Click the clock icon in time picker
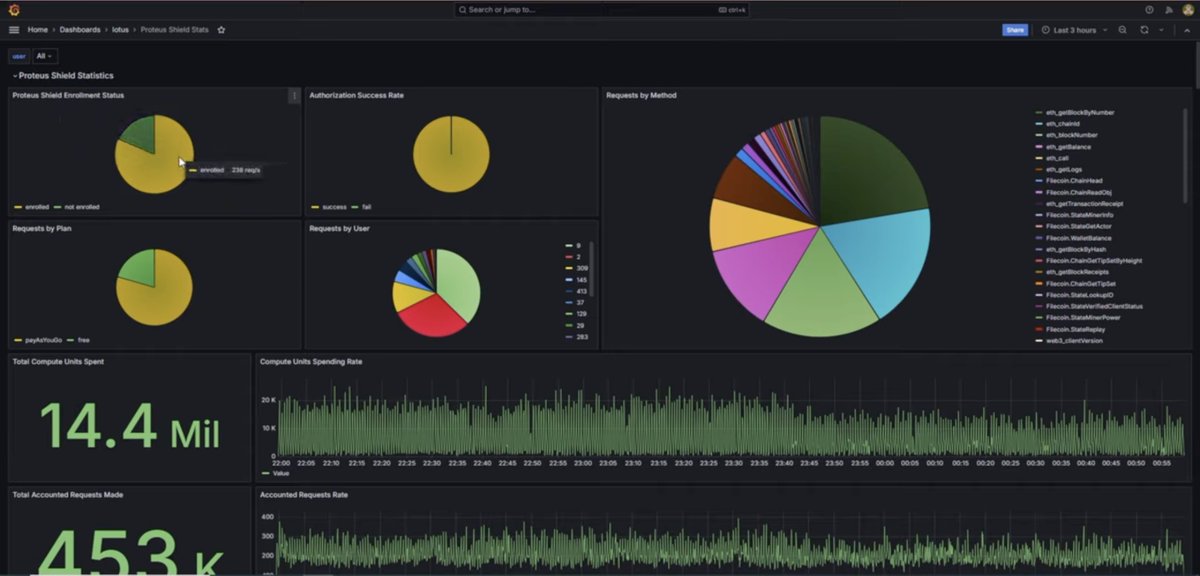The image size is (1200, 576). click(1046, 30)
